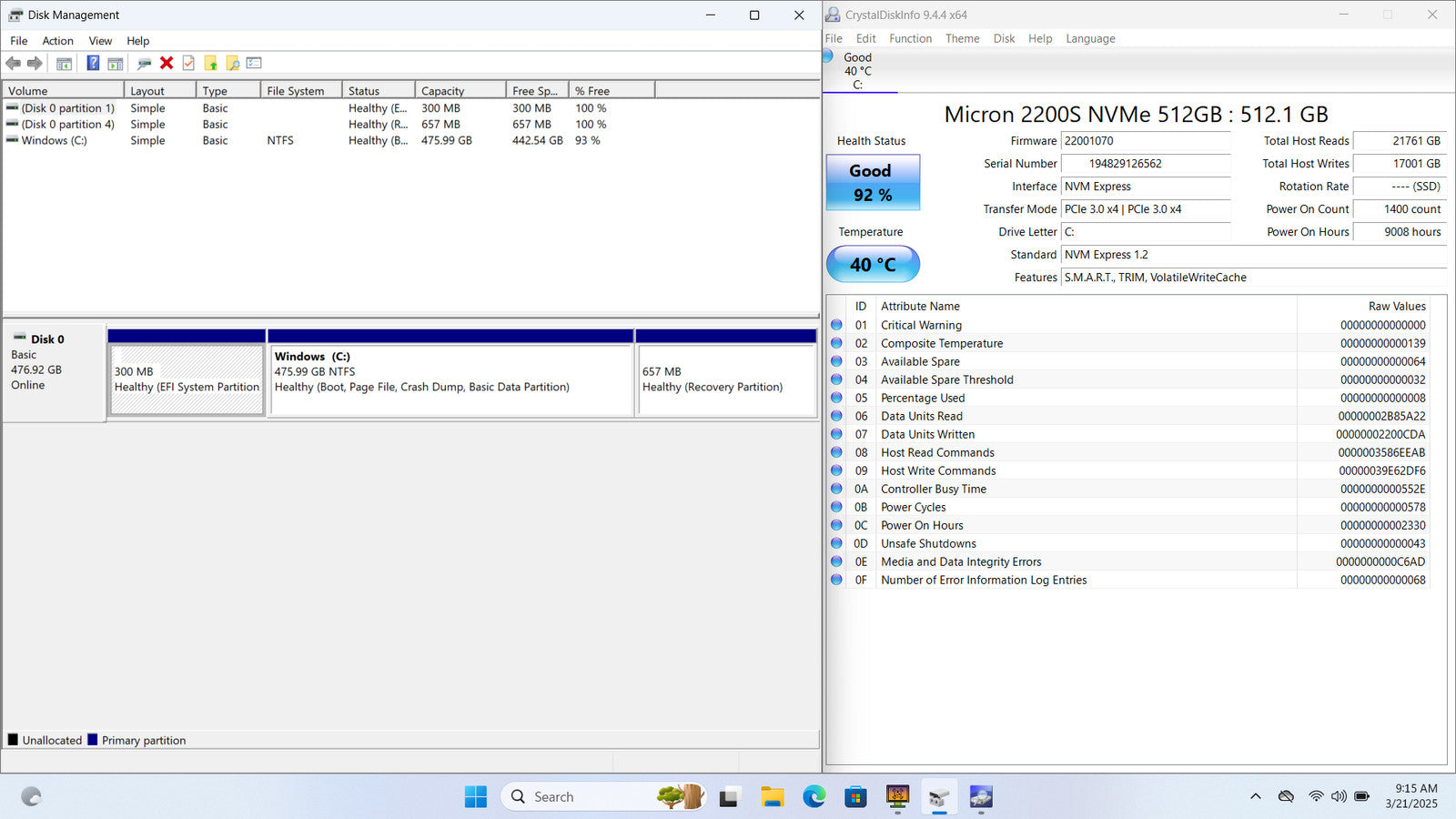Screen dimensions: 1456x819
Task: Open Microsoft Edge from the taskbar
Action: [814, 797]
